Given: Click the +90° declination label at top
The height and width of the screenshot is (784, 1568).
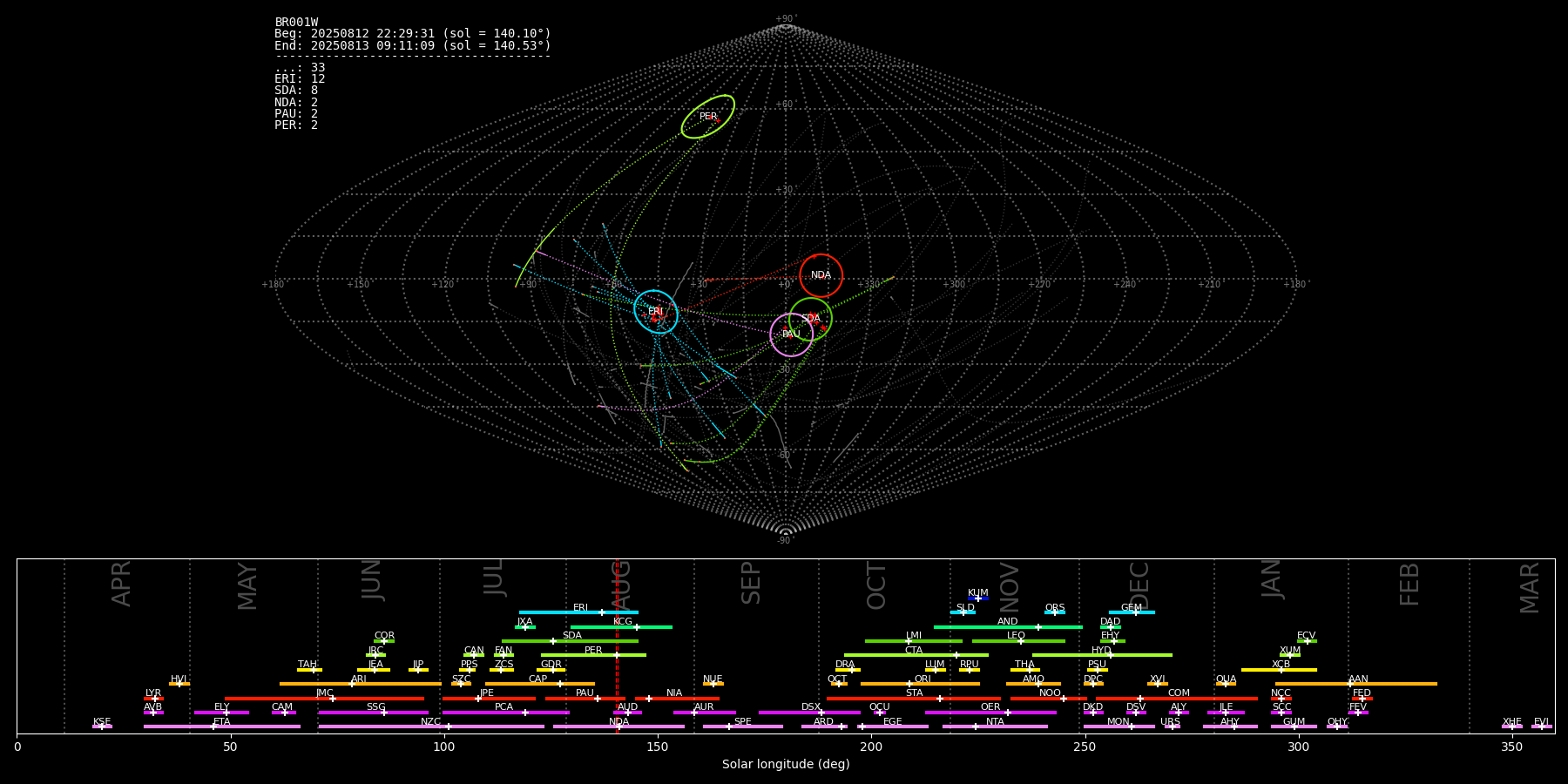Looking at the screenshot, I should pos(786,19).
